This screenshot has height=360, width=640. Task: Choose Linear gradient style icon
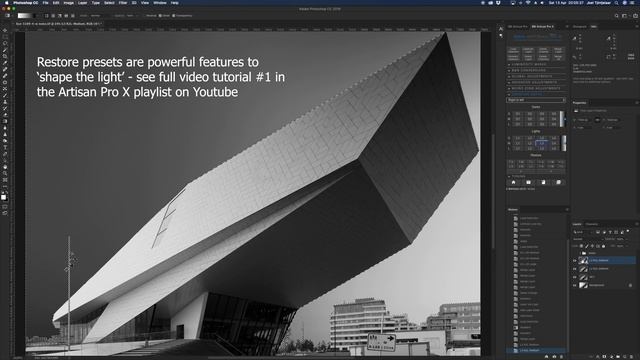click(47, 16)
